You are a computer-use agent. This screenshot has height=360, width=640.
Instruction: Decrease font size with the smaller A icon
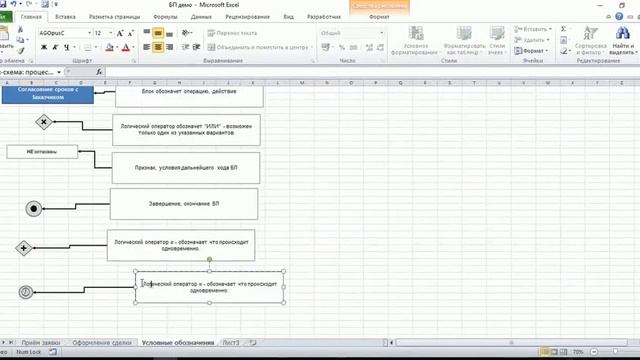tap(131, 33)
